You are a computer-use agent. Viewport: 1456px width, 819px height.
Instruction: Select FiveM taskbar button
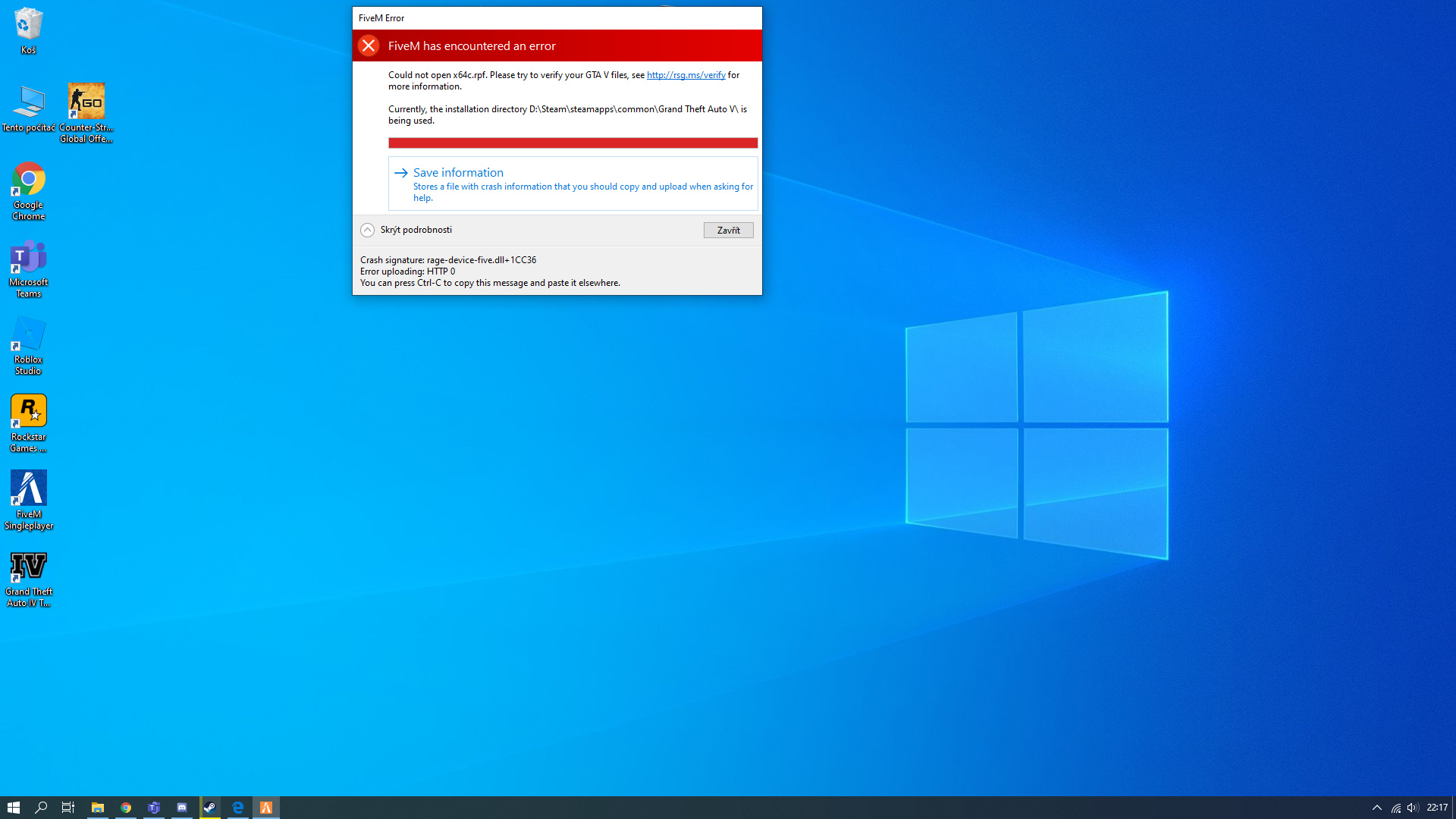[x=266, y=808]
